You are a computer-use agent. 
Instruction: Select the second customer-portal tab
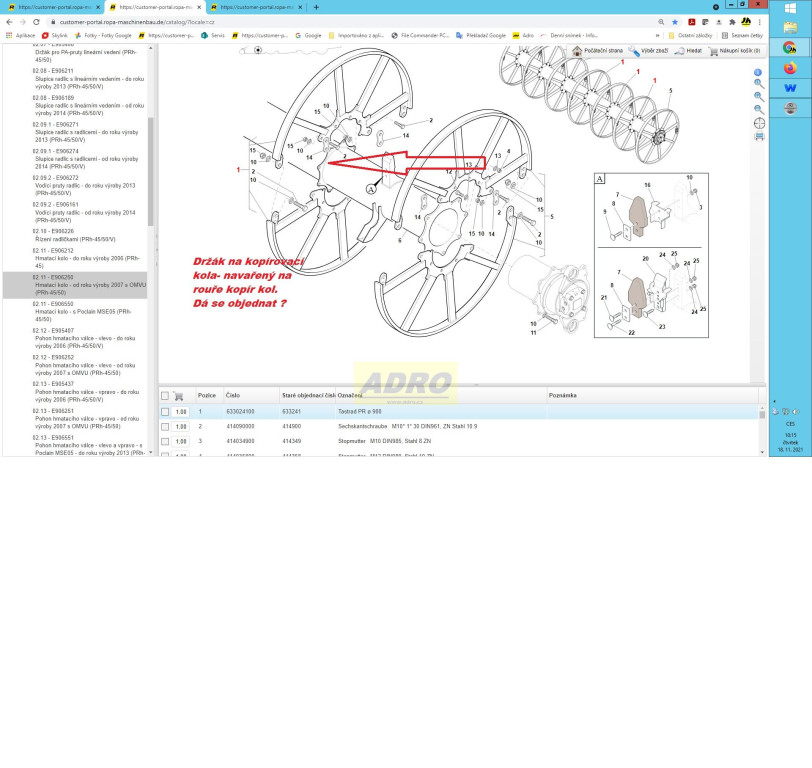point(155,7)
